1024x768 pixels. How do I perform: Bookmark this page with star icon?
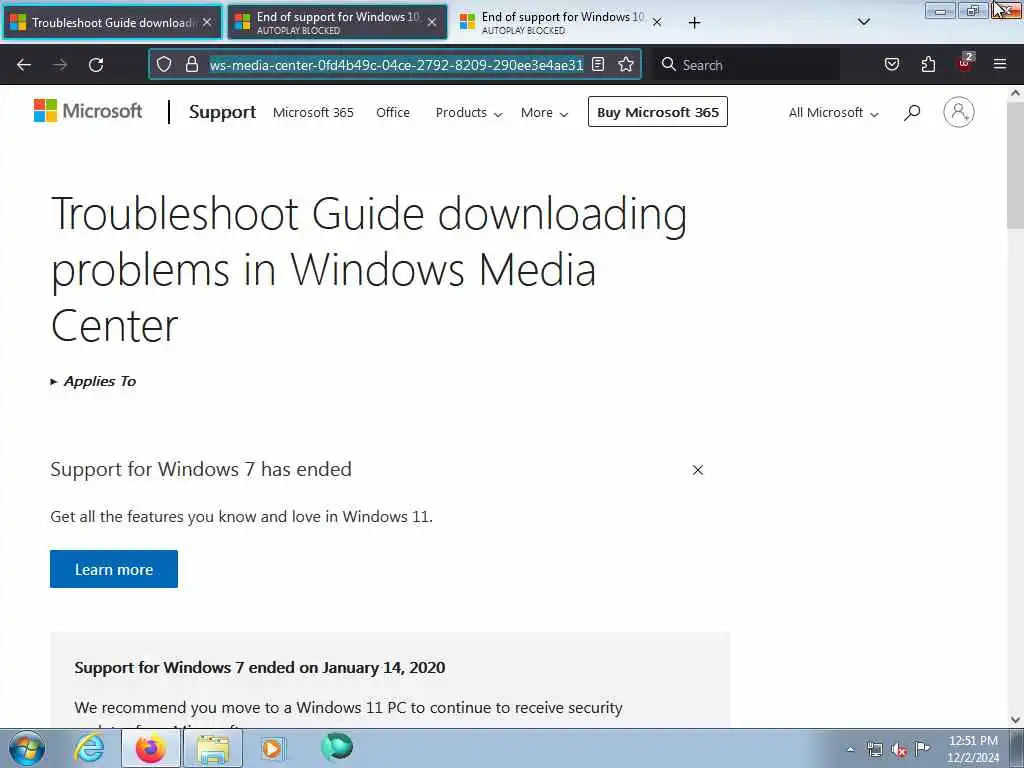click(x=626, y=64)
